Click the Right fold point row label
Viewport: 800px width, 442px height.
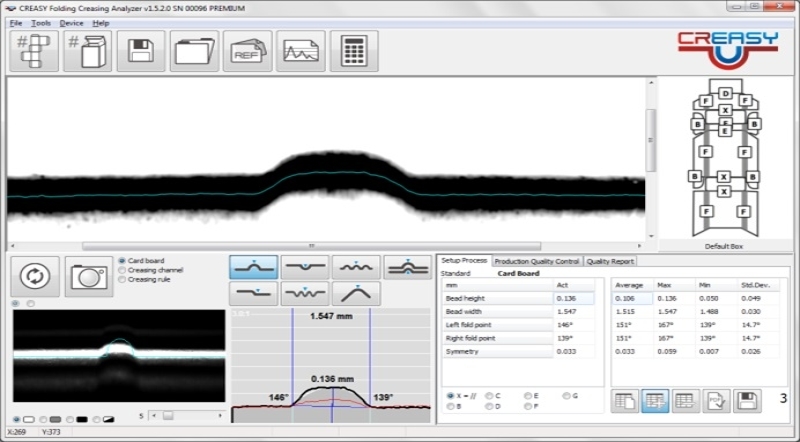(497, 338)
